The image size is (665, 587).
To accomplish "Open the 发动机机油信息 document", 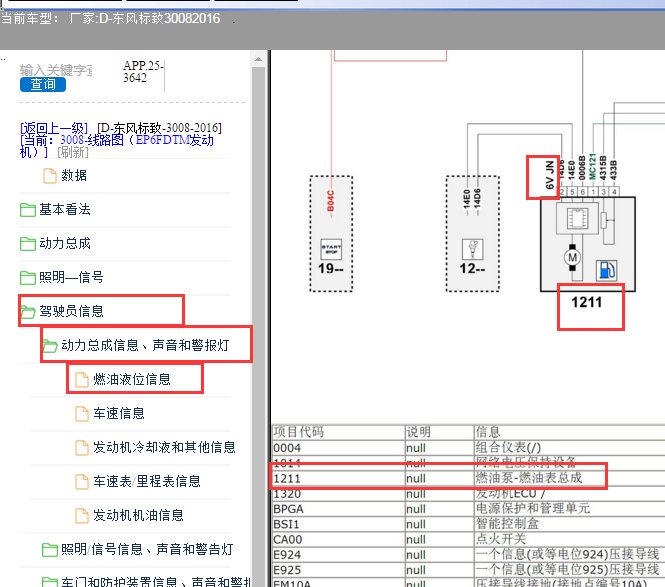I will point(138,515).
